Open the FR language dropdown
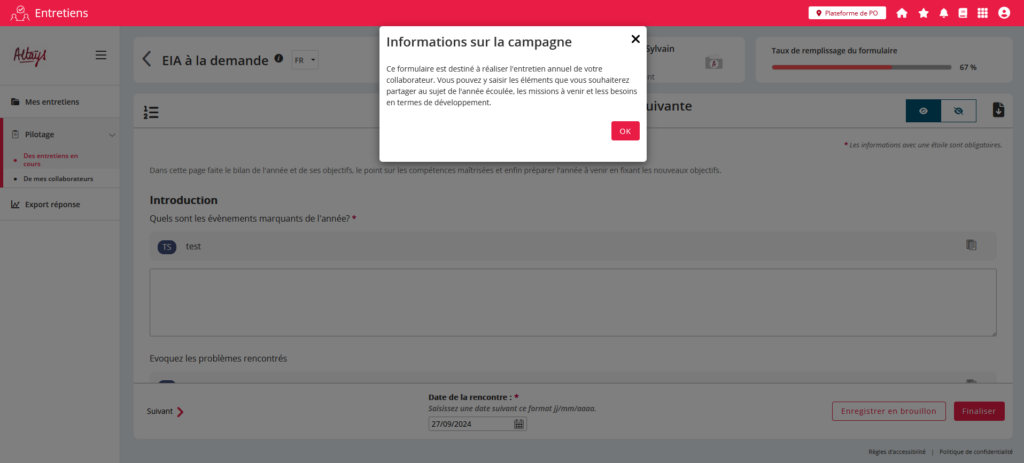The height and width of the screenshot is (463, 1024). [x=304, y=60]
